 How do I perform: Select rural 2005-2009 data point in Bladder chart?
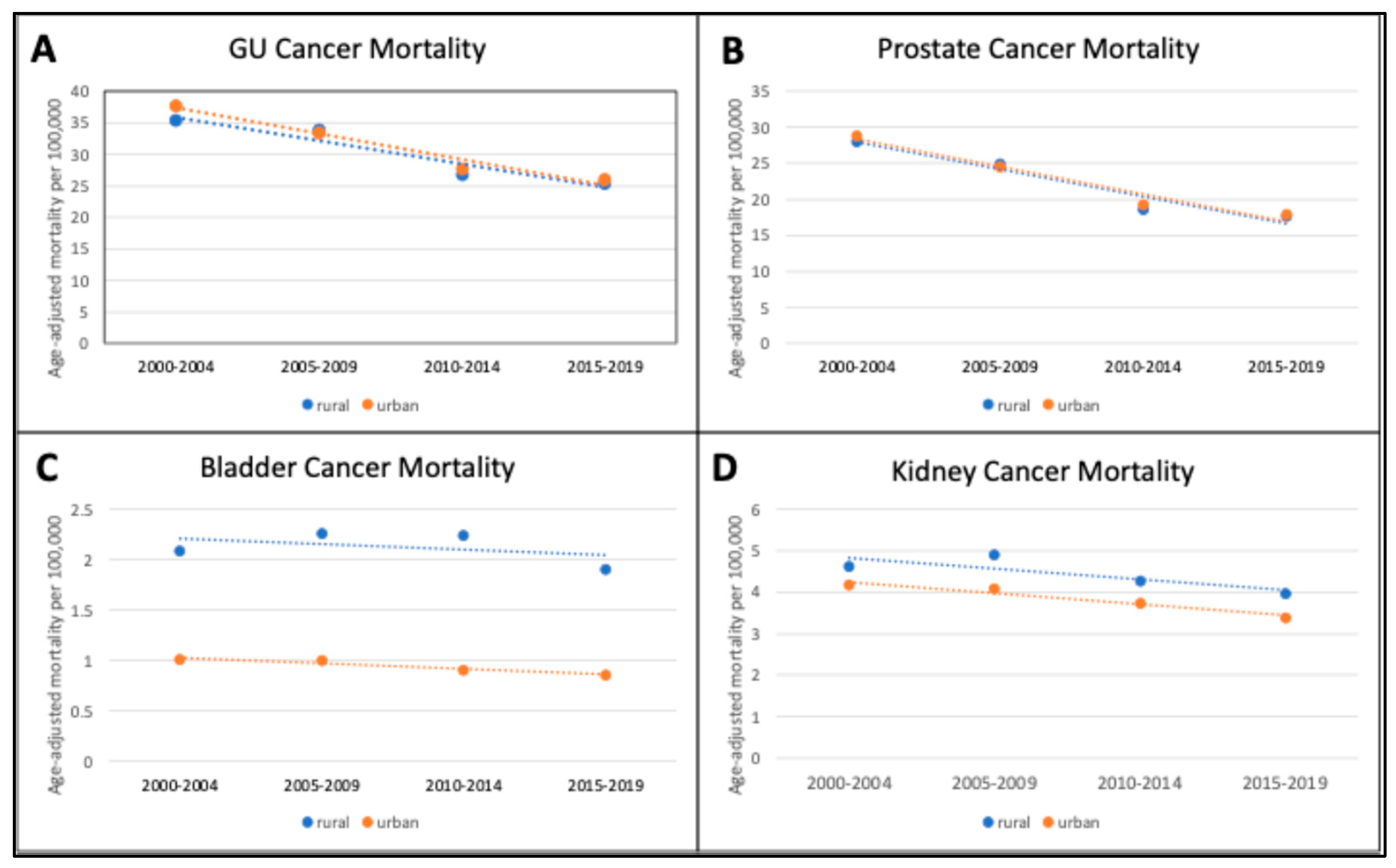(x=322, y=533)
